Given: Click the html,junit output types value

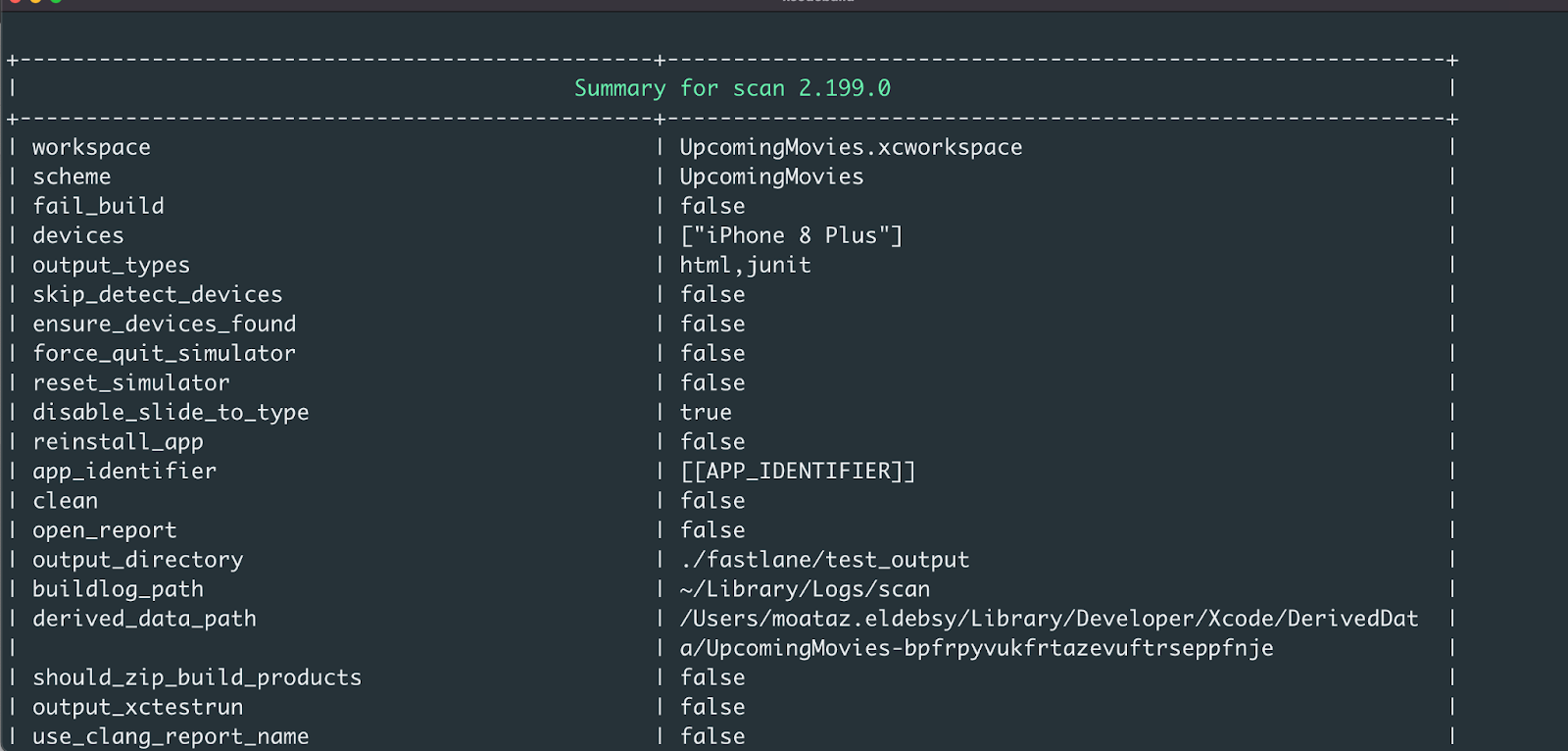Looking at the screenshot, I should click(x=745, y=265).
